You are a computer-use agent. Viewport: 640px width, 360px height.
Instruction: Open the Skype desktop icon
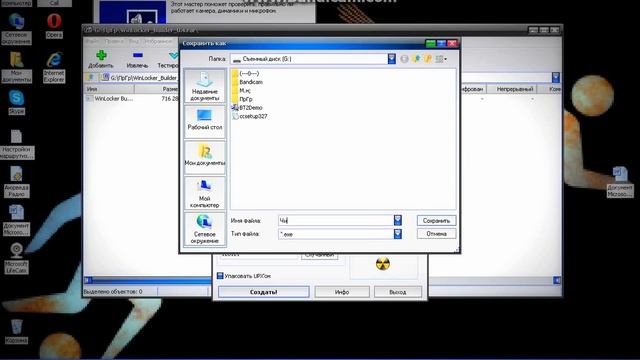pyautogui.click(x=16, y=102)
